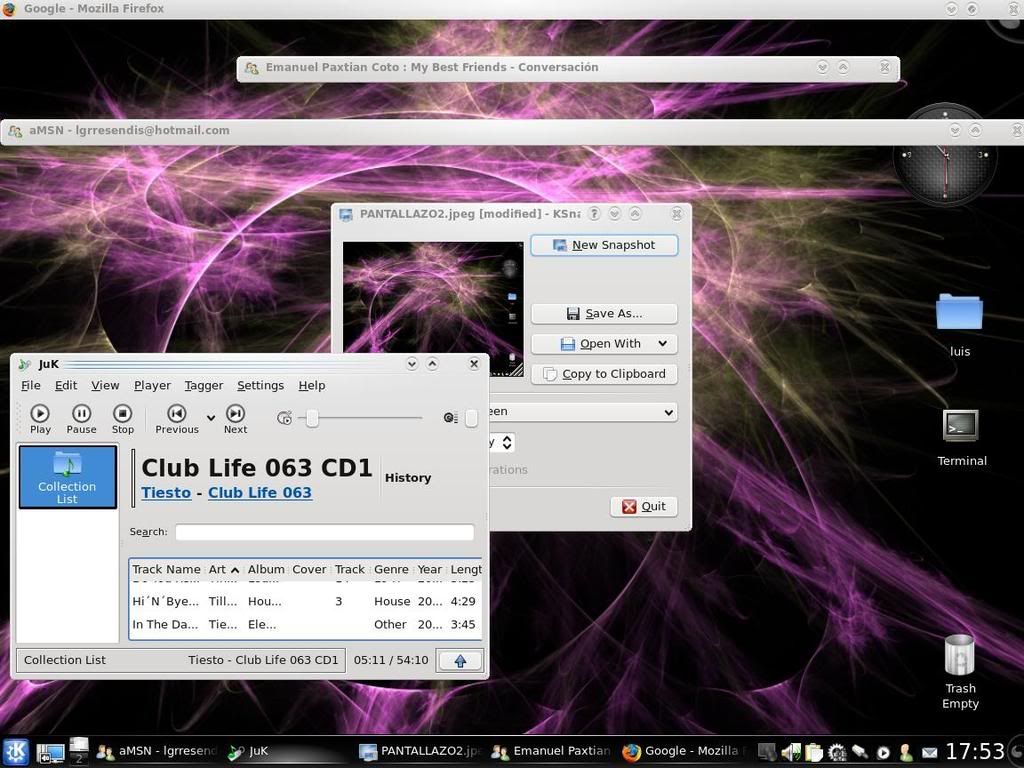
Task: Switch to the aMSN taskbar entry
Action: [x=155, y=752]
